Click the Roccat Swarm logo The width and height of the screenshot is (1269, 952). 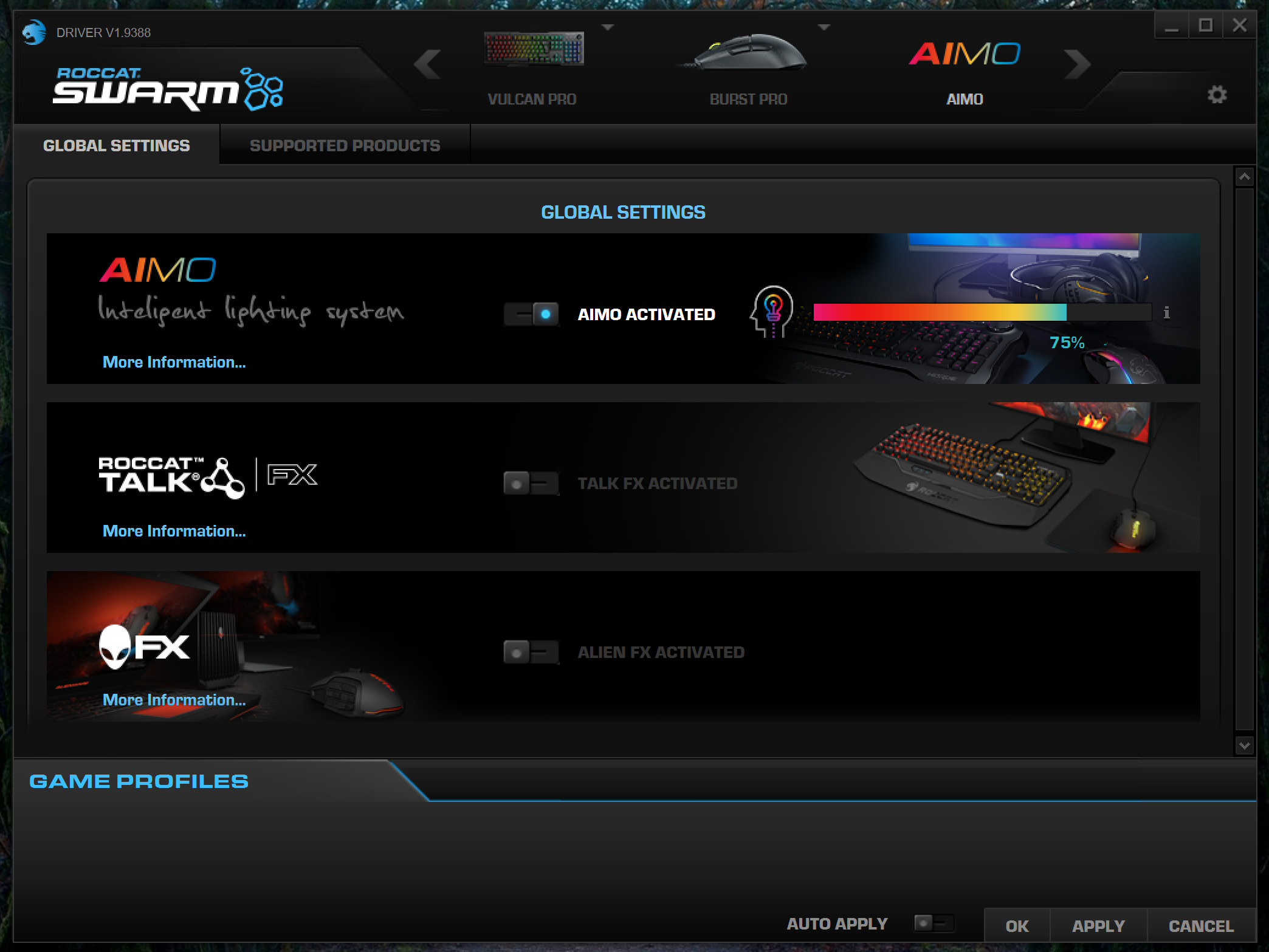pos(168,89)
